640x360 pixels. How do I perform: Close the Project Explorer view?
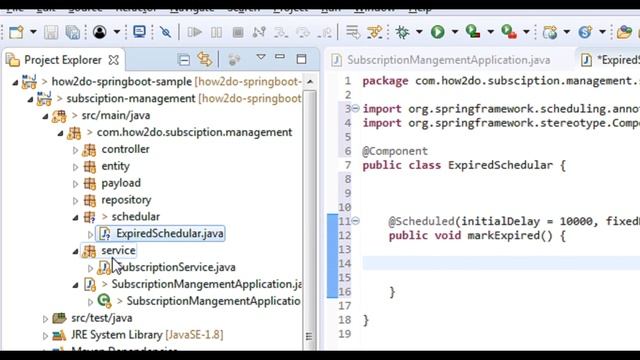(x=113, y=60)
